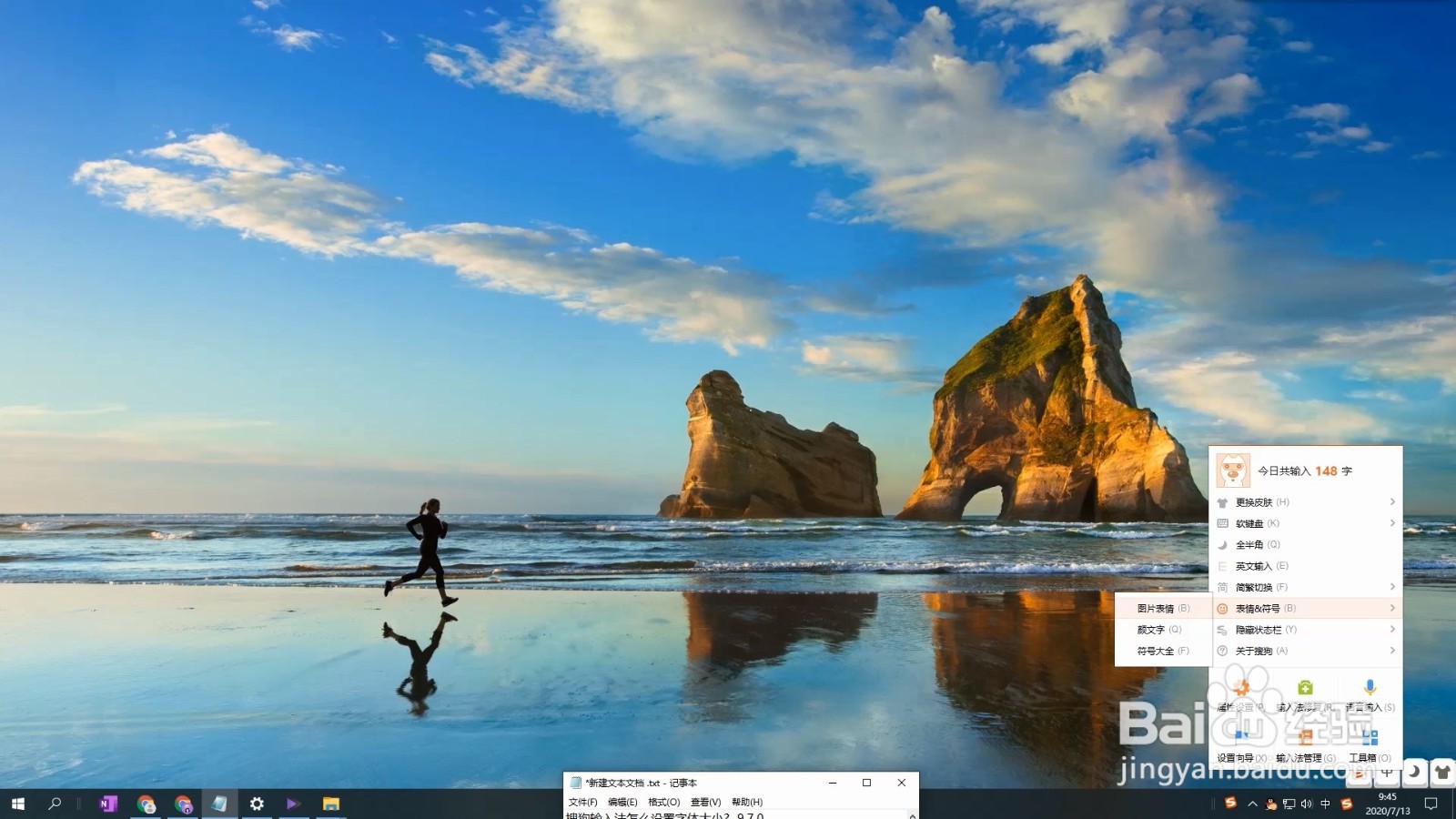This screenshot has height=819, width=1456.
Task: Open Notepad 查看(V) menu
Action: (x=705, y=802)
